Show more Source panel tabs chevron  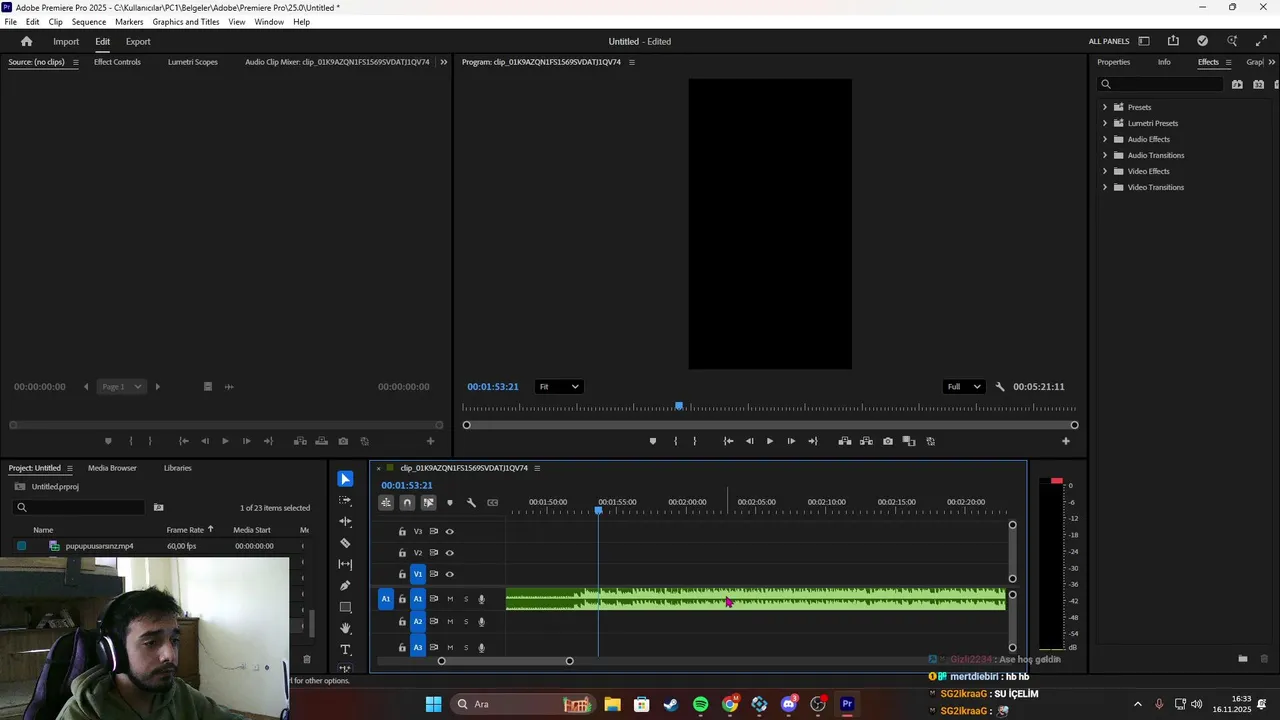(444, 62)
